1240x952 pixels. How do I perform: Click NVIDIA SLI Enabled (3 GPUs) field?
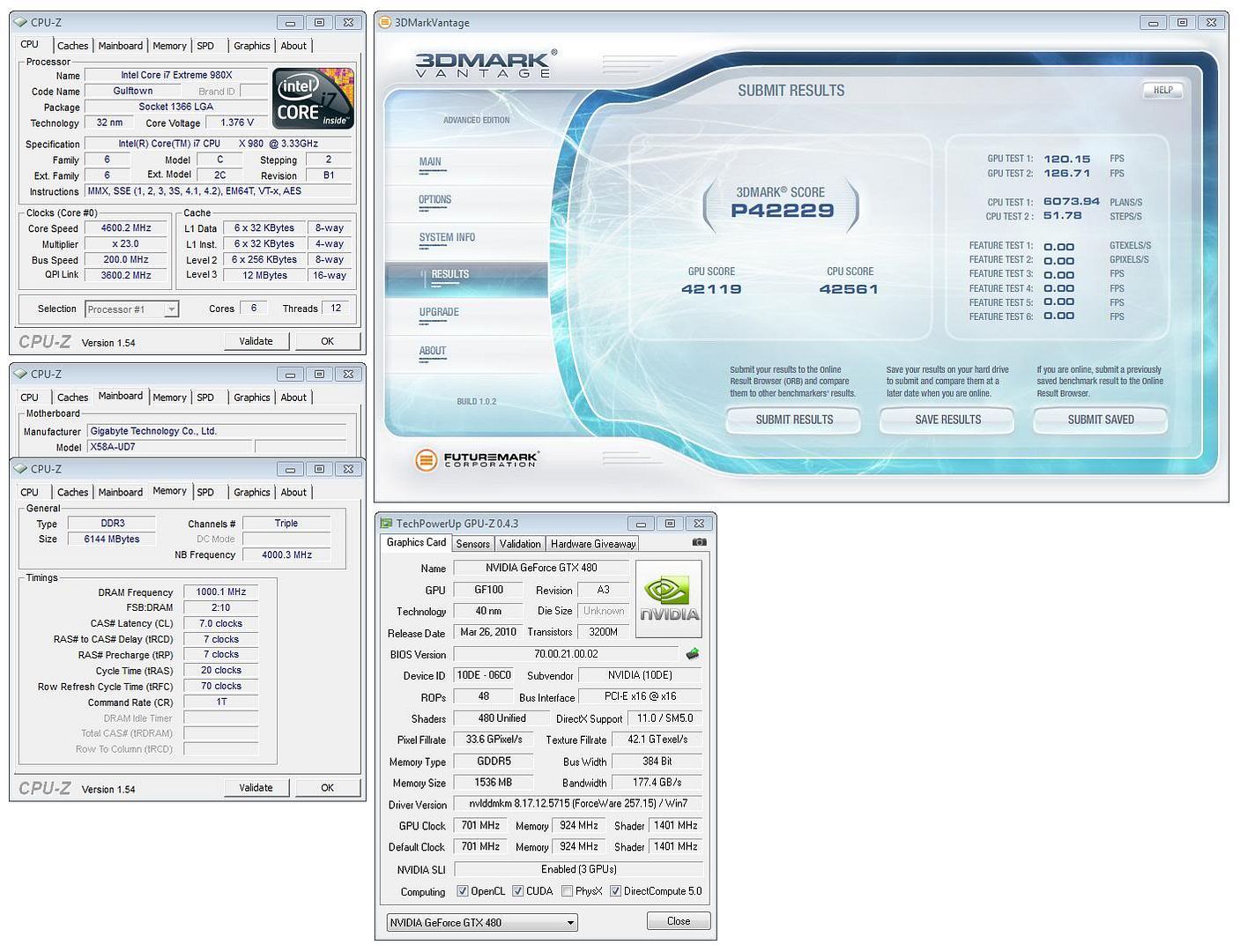(577, 869)
